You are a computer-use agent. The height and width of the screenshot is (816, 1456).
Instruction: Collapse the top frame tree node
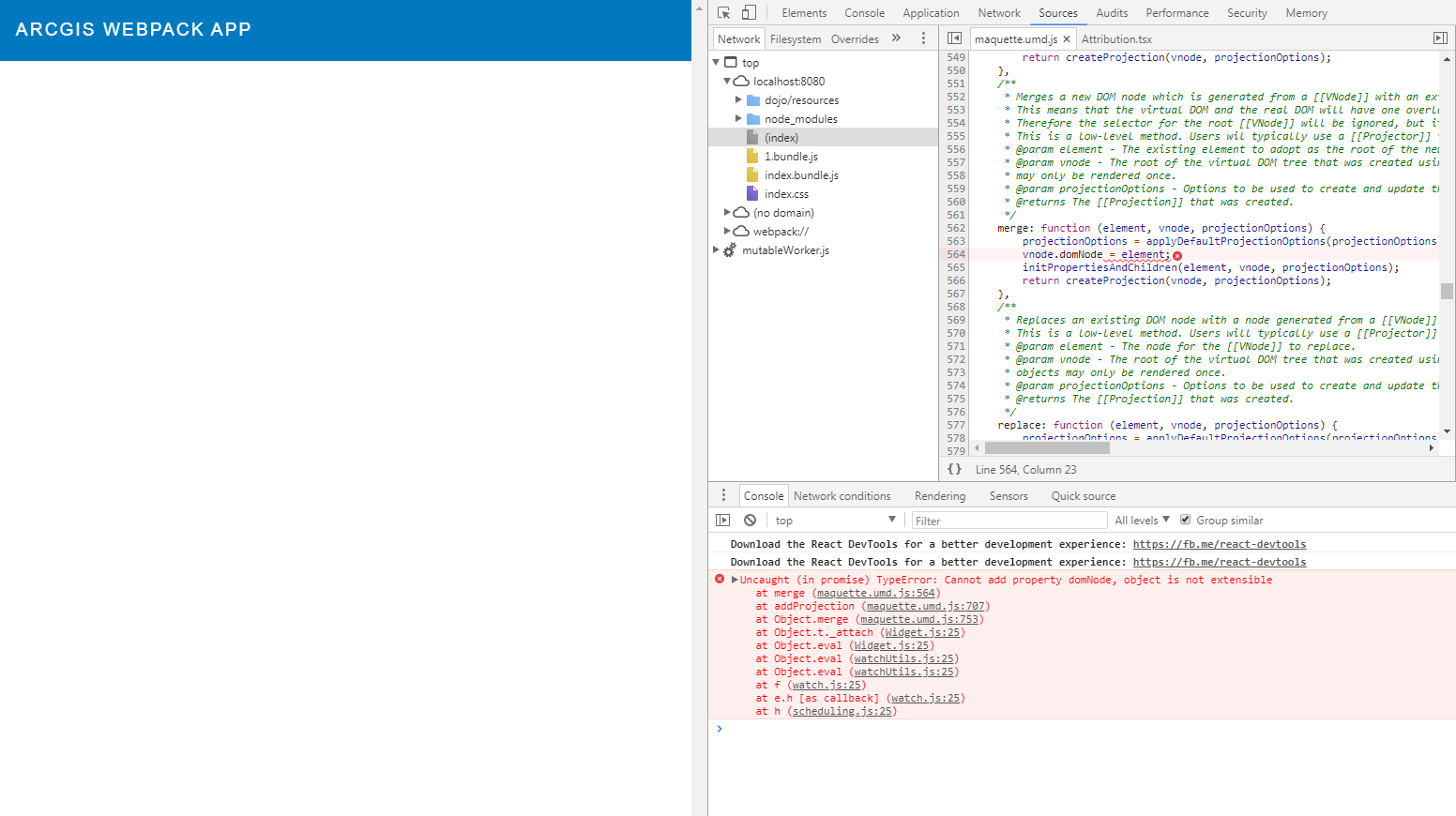pos(716,63)
